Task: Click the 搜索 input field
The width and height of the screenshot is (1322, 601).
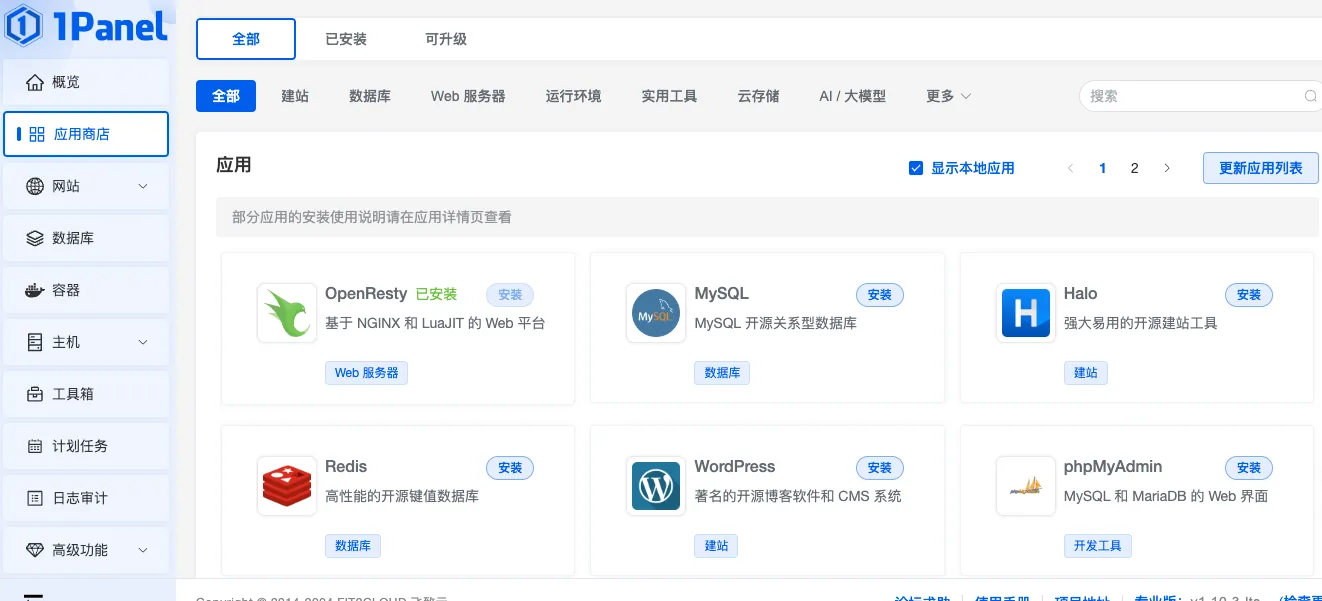Action: (x=1200, y=96)
